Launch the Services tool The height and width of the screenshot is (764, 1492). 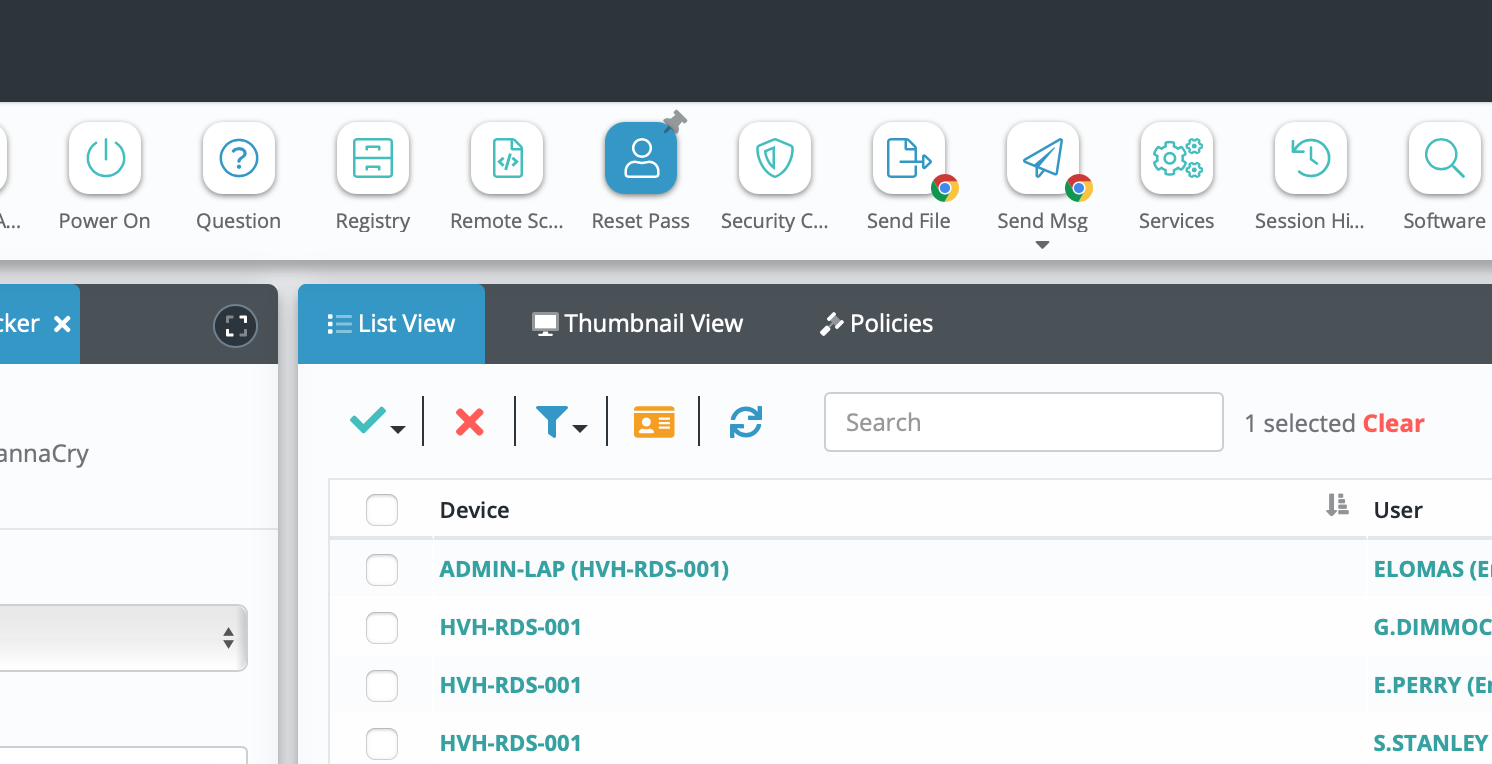[x=1177, y=158]
